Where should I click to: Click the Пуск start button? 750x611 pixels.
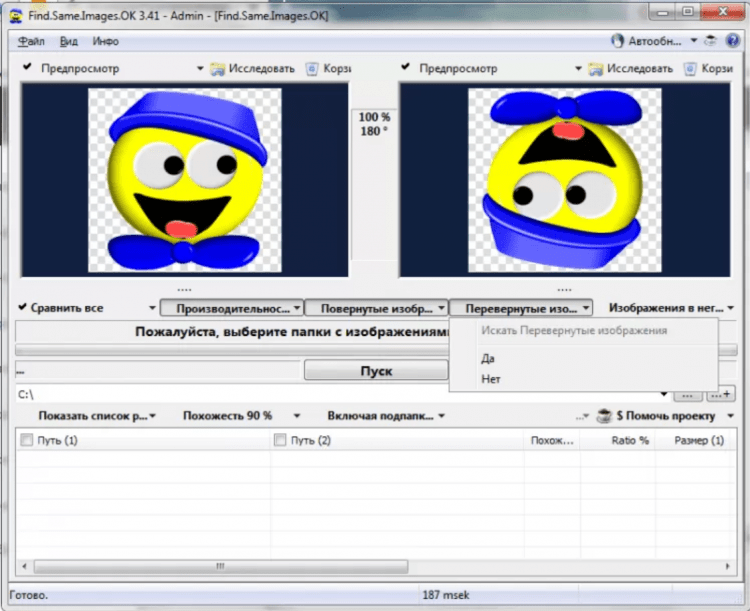(x=376, y=371)
